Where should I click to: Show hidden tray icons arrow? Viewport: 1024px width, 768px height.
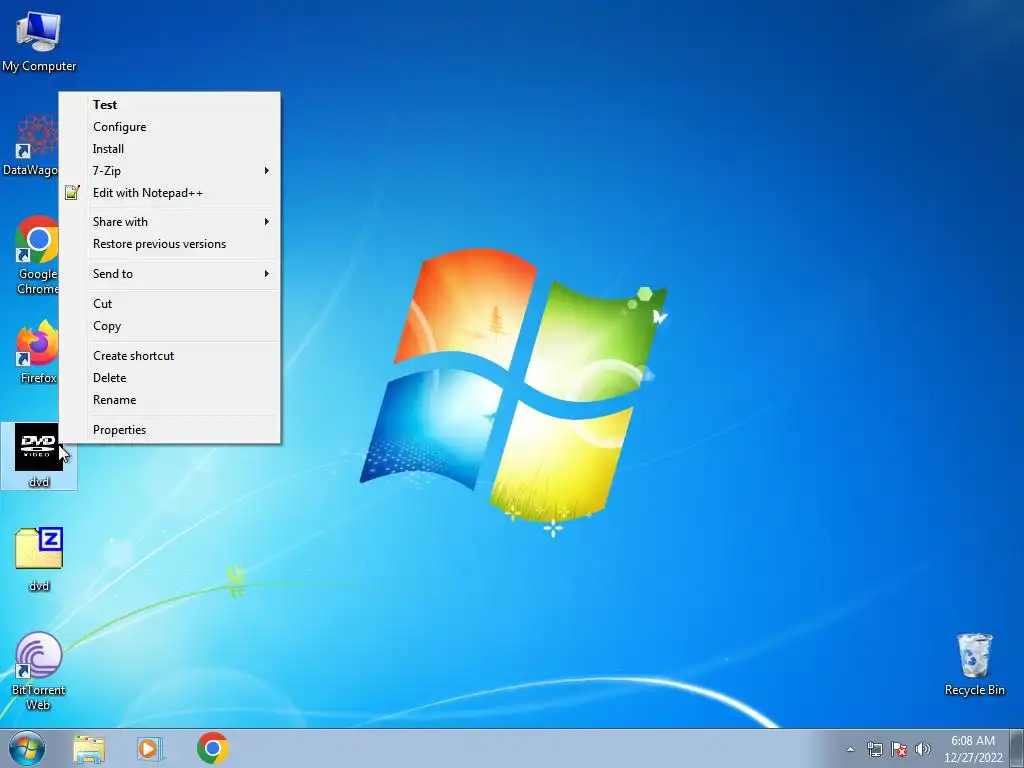[x=850, y=749]
